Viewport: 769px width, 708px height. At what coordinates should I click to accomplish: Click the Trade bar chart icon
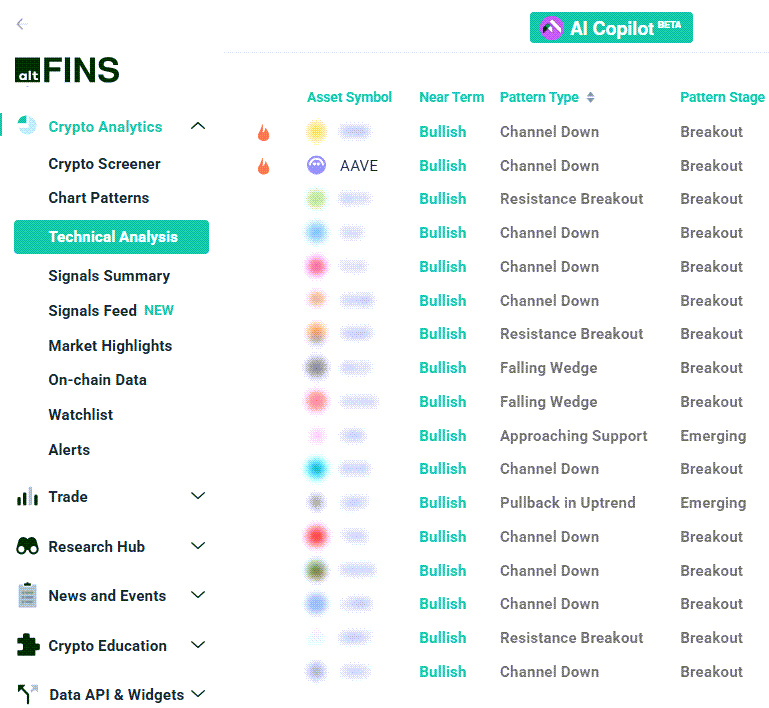[27, 497]
